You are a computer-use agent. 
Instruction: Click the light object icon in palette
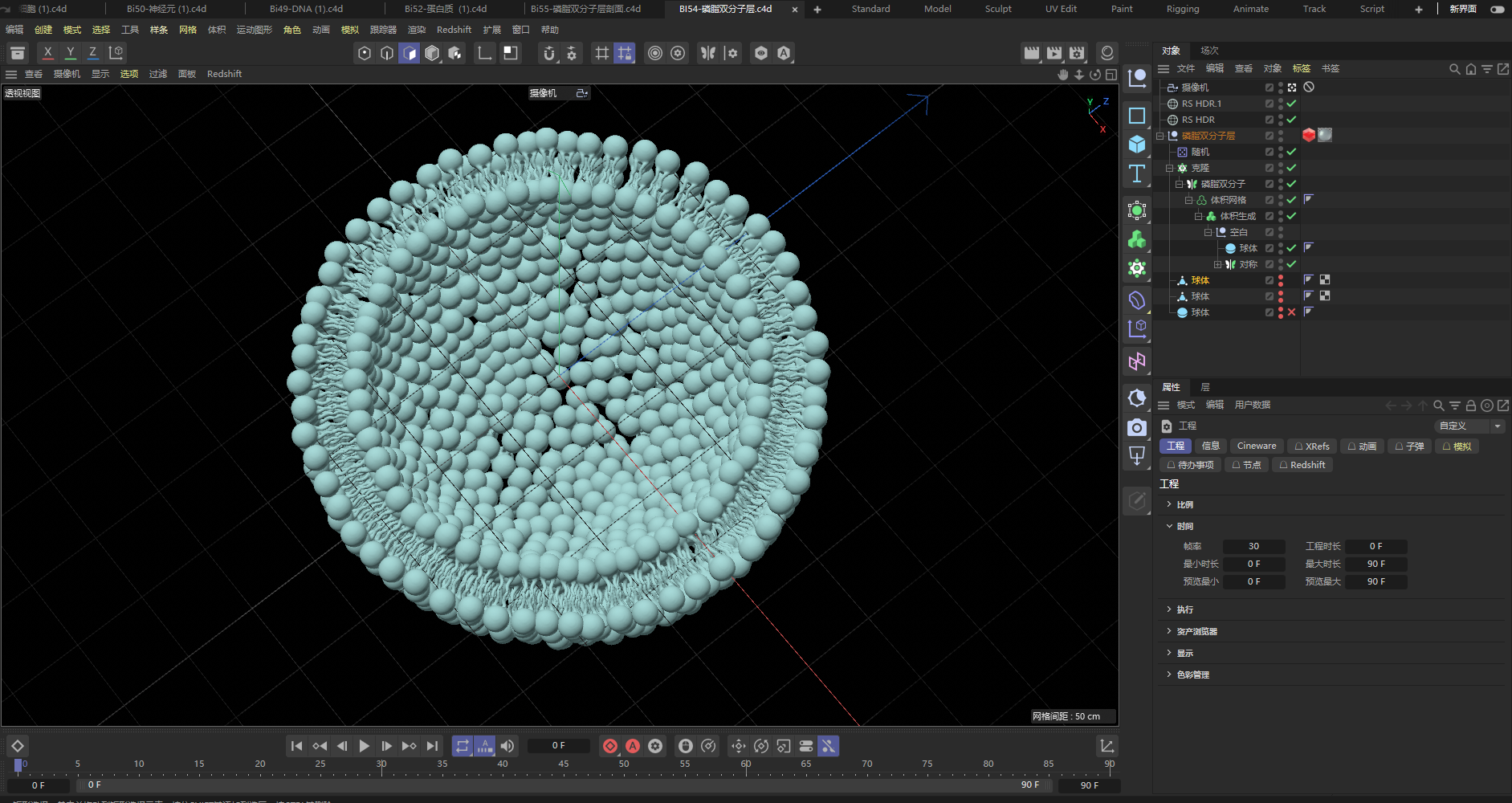point(1137,398)
